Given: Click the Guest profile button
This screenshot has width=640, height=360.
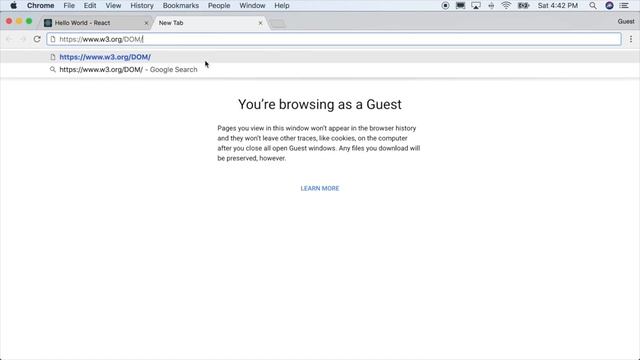Looking at the screenshot, I should tap(626, 22).
